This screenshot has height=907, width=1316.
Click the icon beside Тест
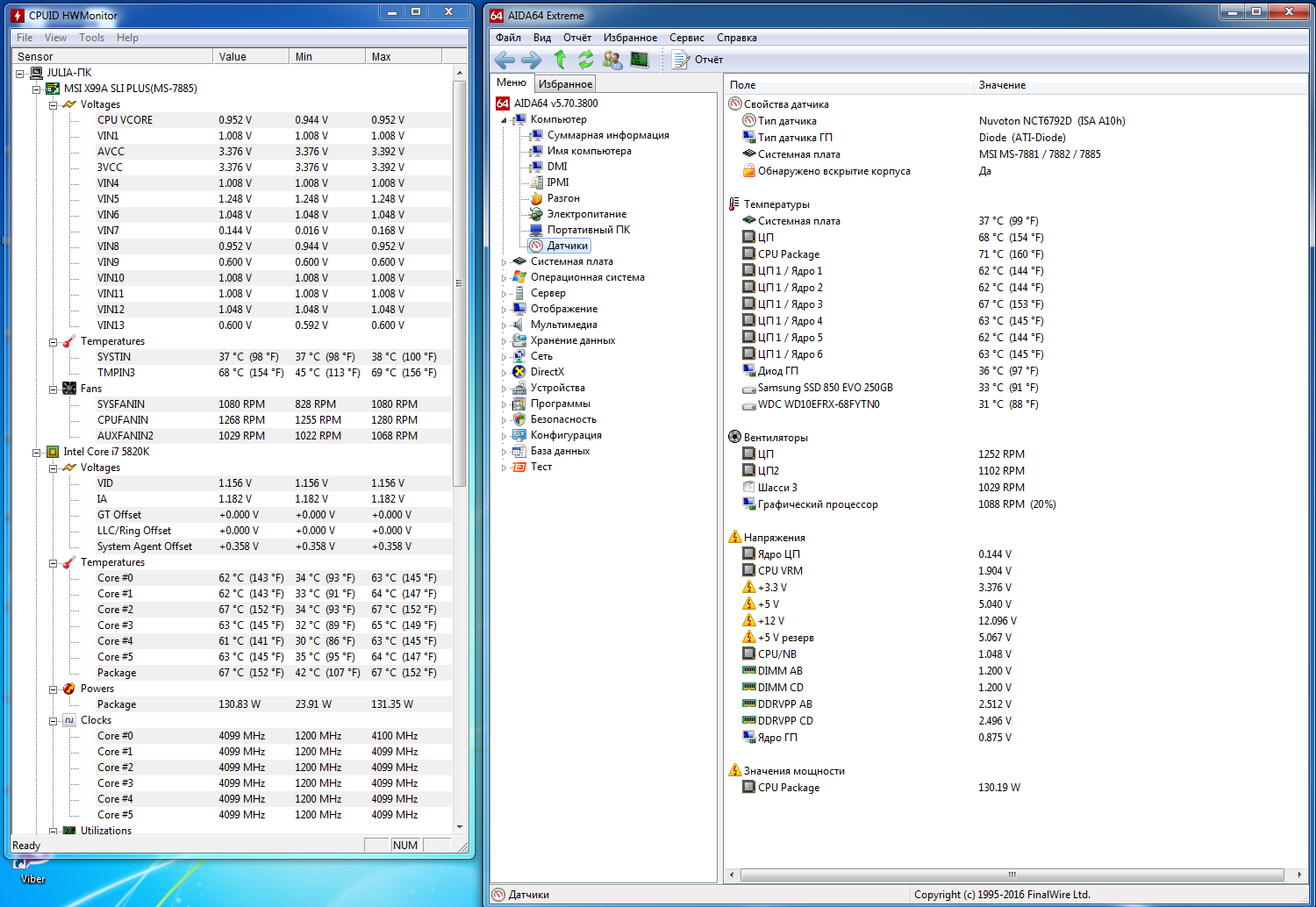tap(519, 467)
